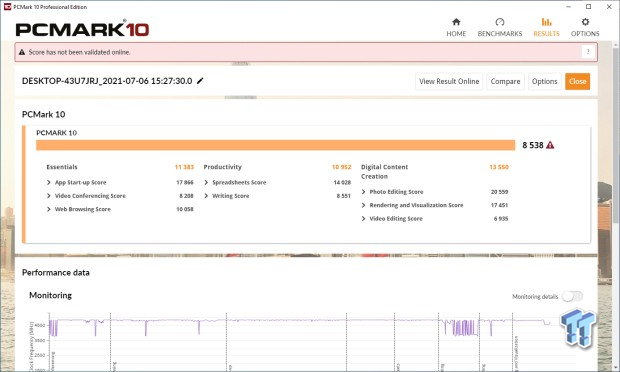Click App Start-up score value 17 866
Screen dimensions: 620x372
point(185,182)
